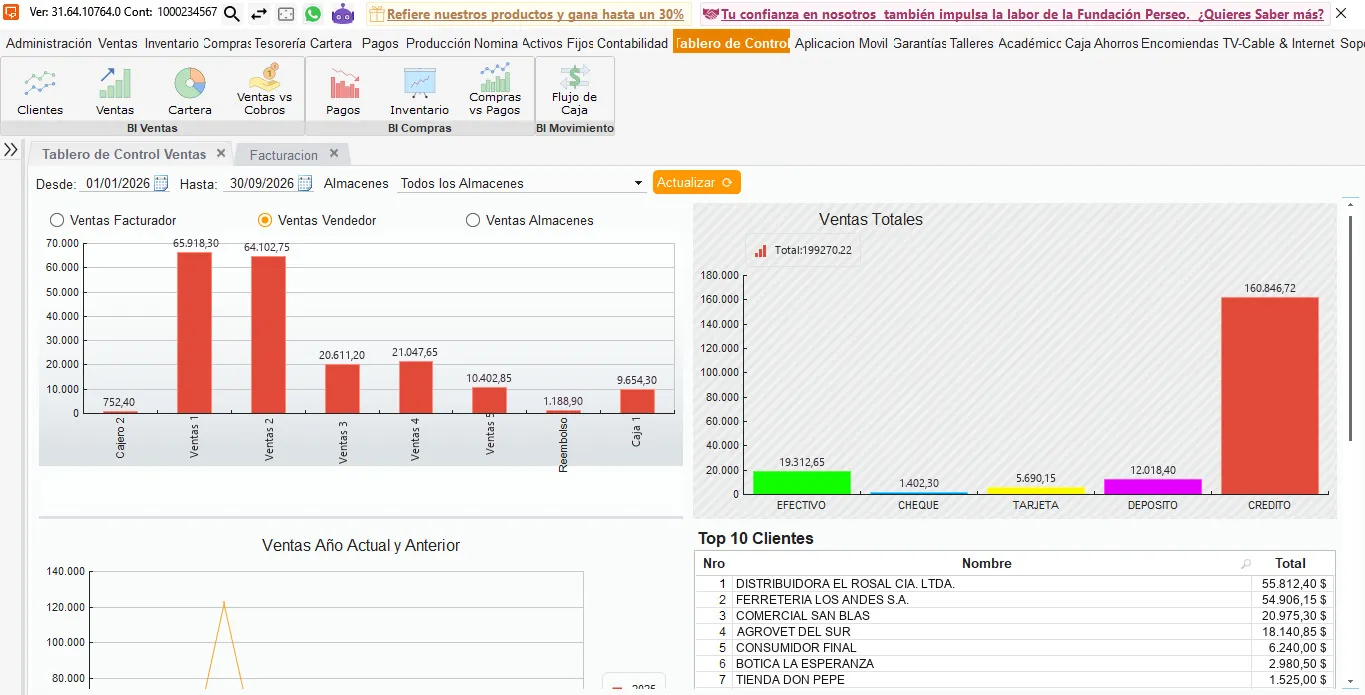This screenshot has height=695, width=1365.
Task: Select BOTICA LA ESPERANZA row
Action: pyautogui.click(x=1015, y=663)
